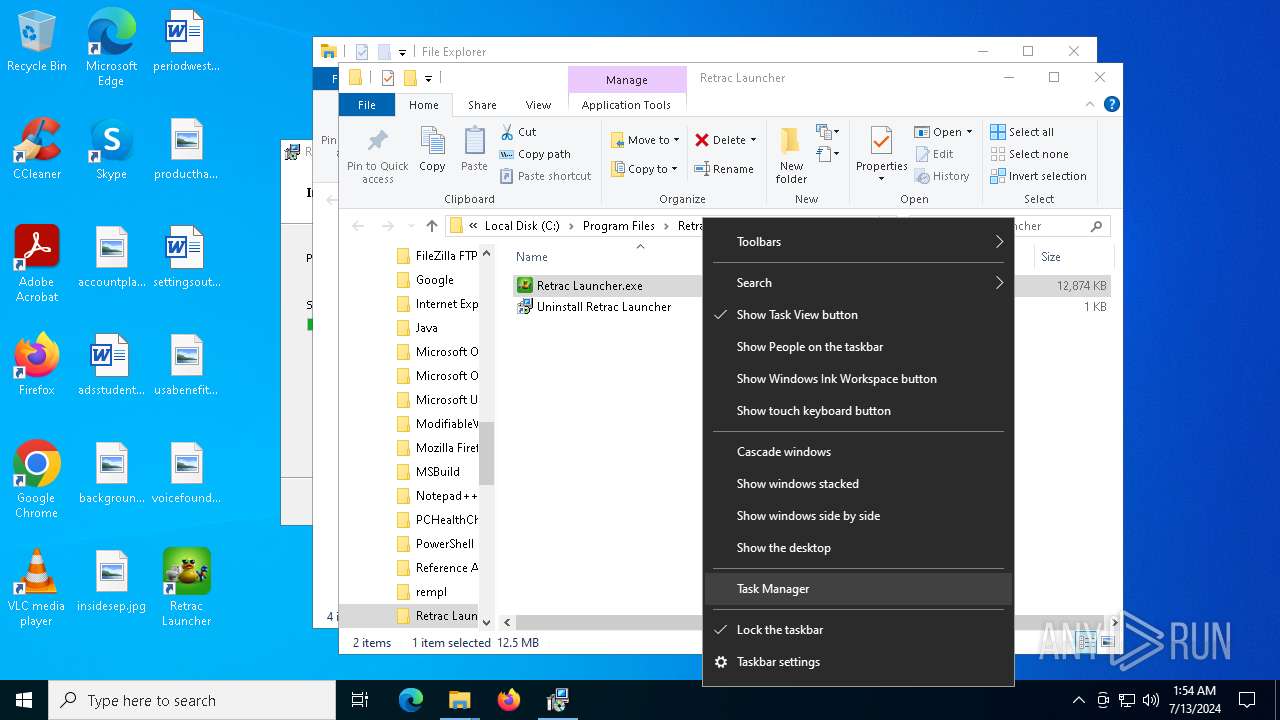Select Notepad++ folder in tree
Image resolution: width=1280 pixels, height=720 pixels.
pos(436,496)
